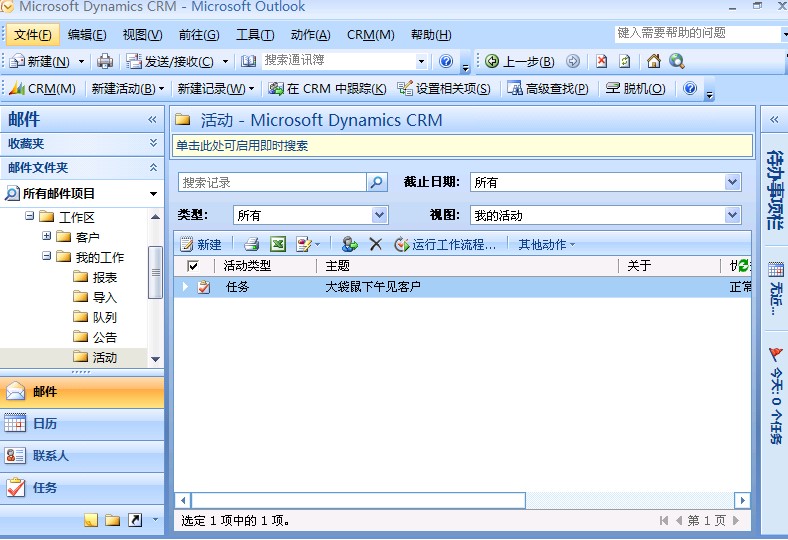This screenshot has height=540, width=788.
Task: Switch to 日历 in navigation pane
Action: click(x=45, y=424)
